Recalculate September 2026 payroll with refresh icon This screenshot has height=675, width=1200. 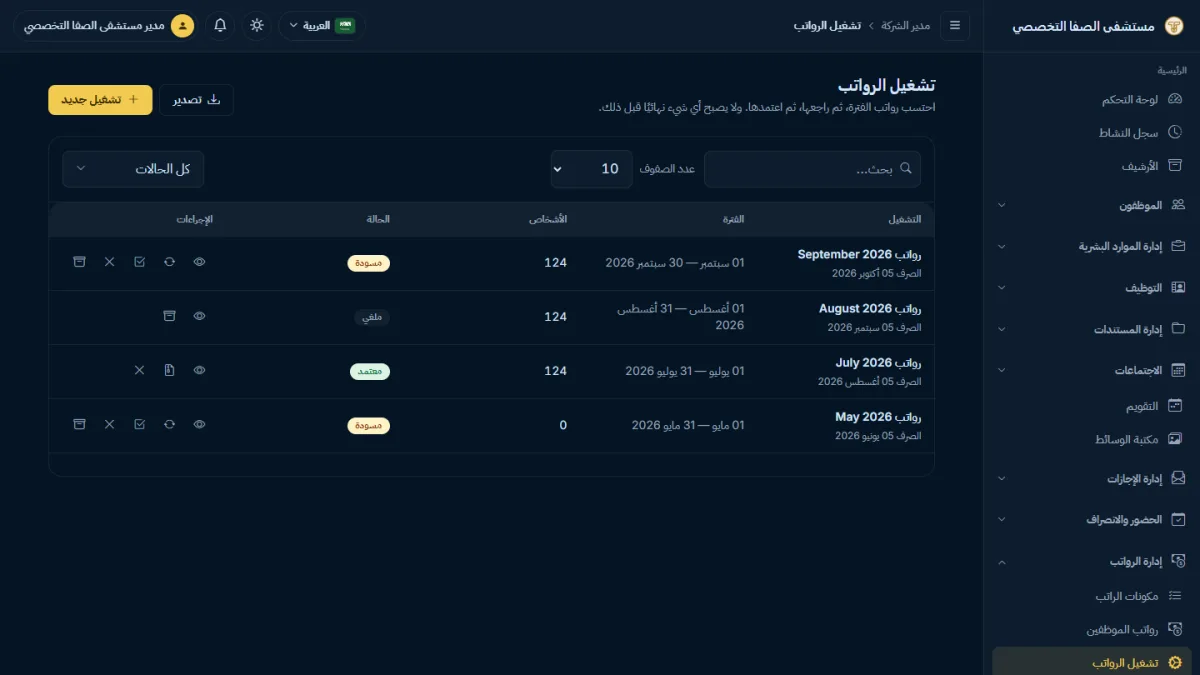(x=169, y=262)
